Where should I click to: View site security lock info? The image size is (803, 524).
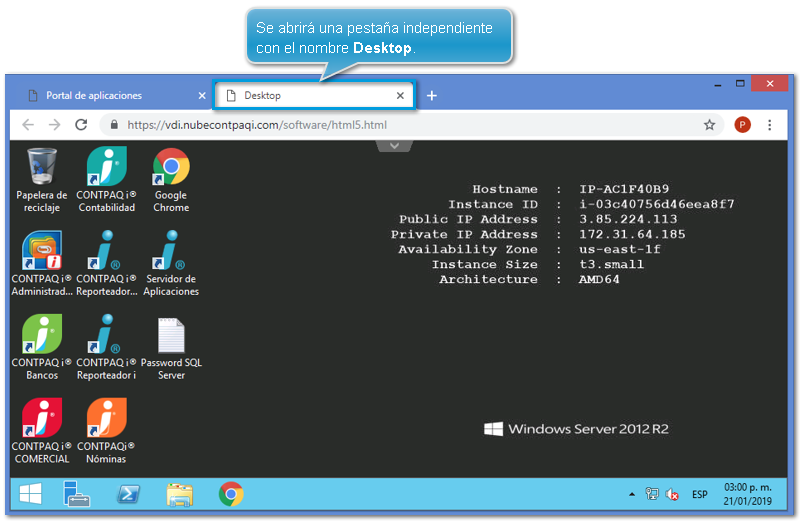(114, 124)
